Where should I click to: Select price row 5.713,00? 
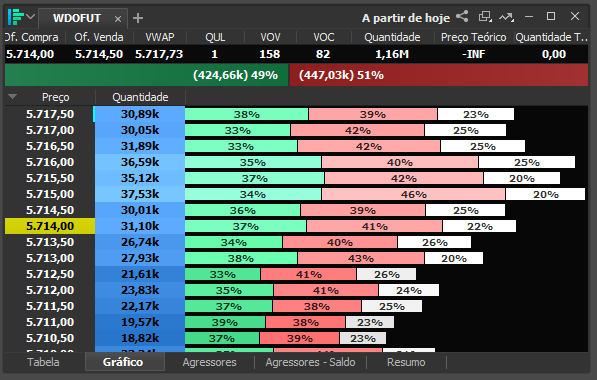point(50,258)
